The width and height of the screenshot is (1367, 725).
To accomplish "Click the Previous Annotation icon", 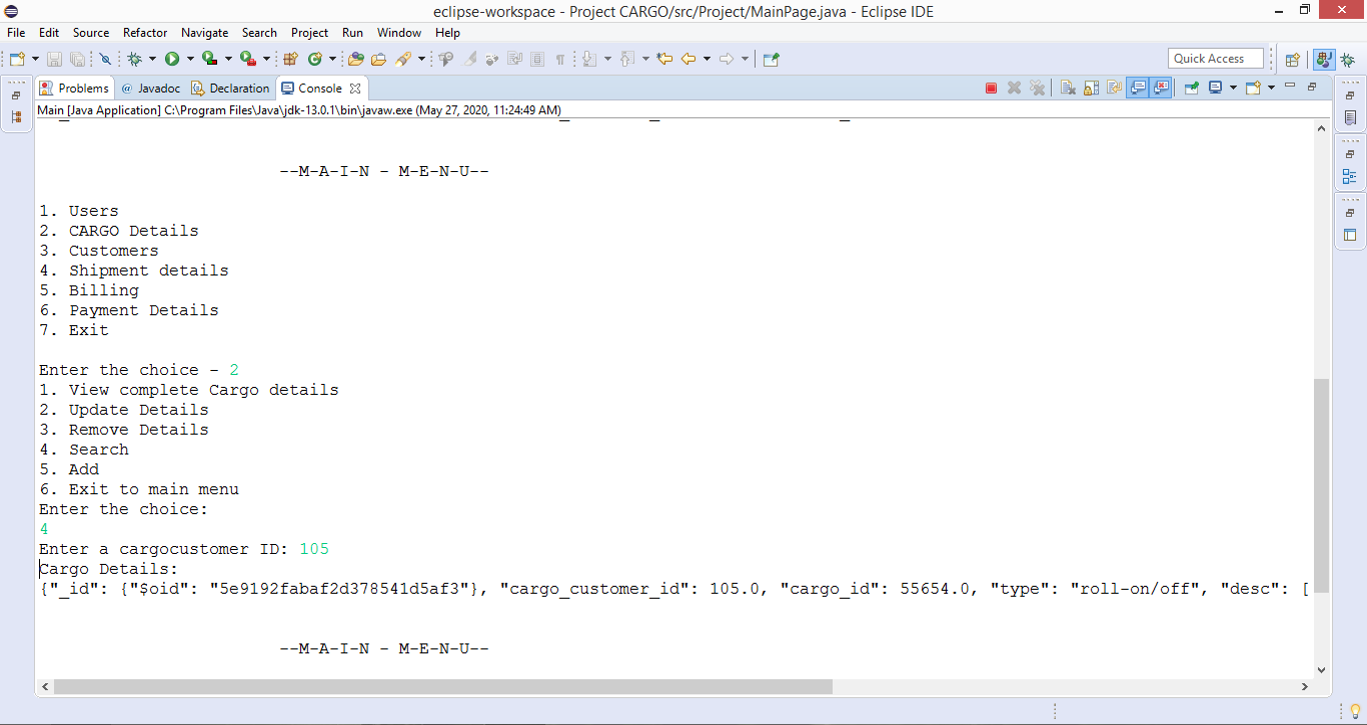I will point(626,59).
